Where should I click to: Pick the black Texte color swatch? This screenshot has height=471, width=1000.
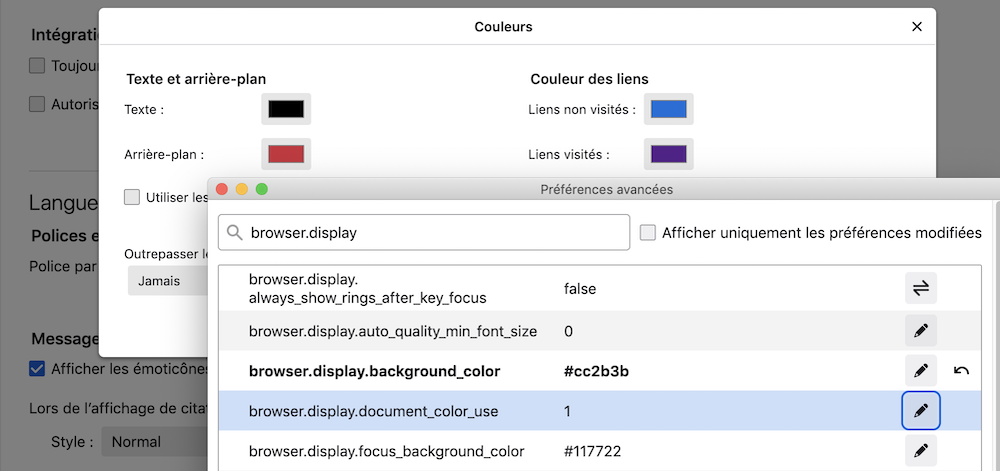point(286,109)
